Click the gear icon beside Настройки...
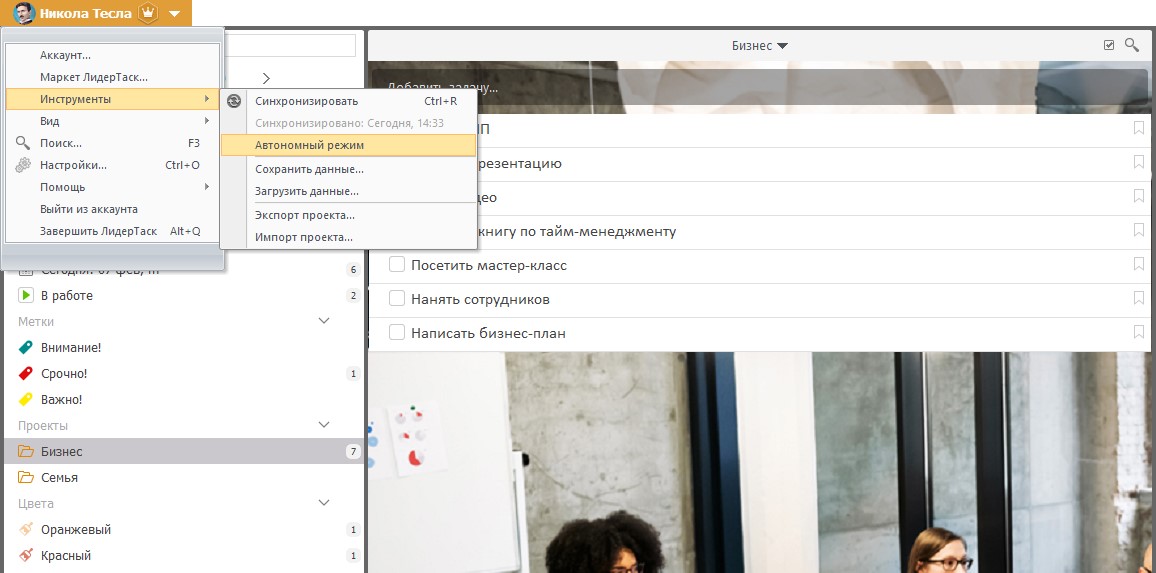This screenshot has height=573, width=1156. (x=23, y=165)
